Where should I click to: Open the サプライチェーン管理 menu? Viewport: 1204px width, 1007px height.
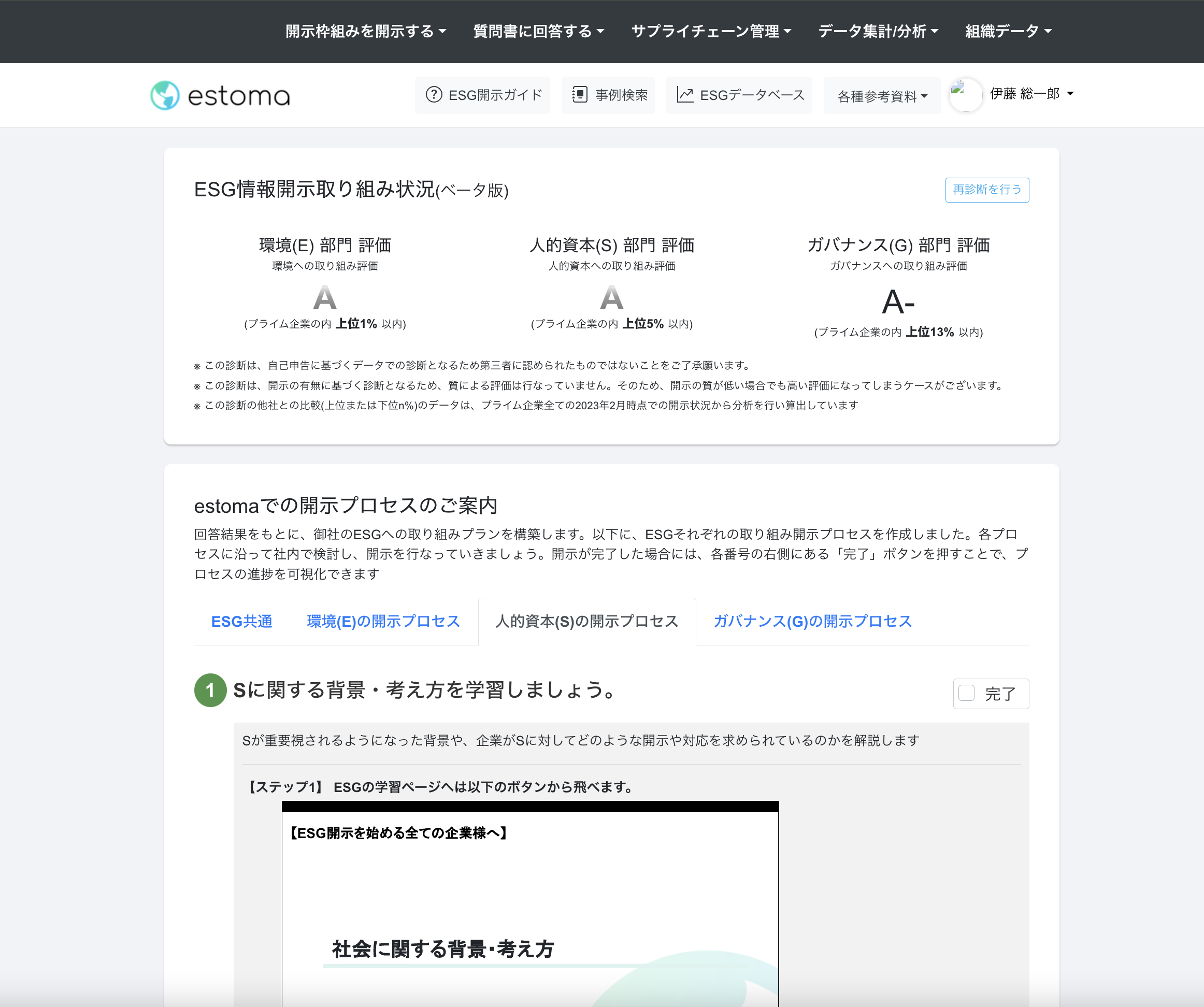click(711, 32)
